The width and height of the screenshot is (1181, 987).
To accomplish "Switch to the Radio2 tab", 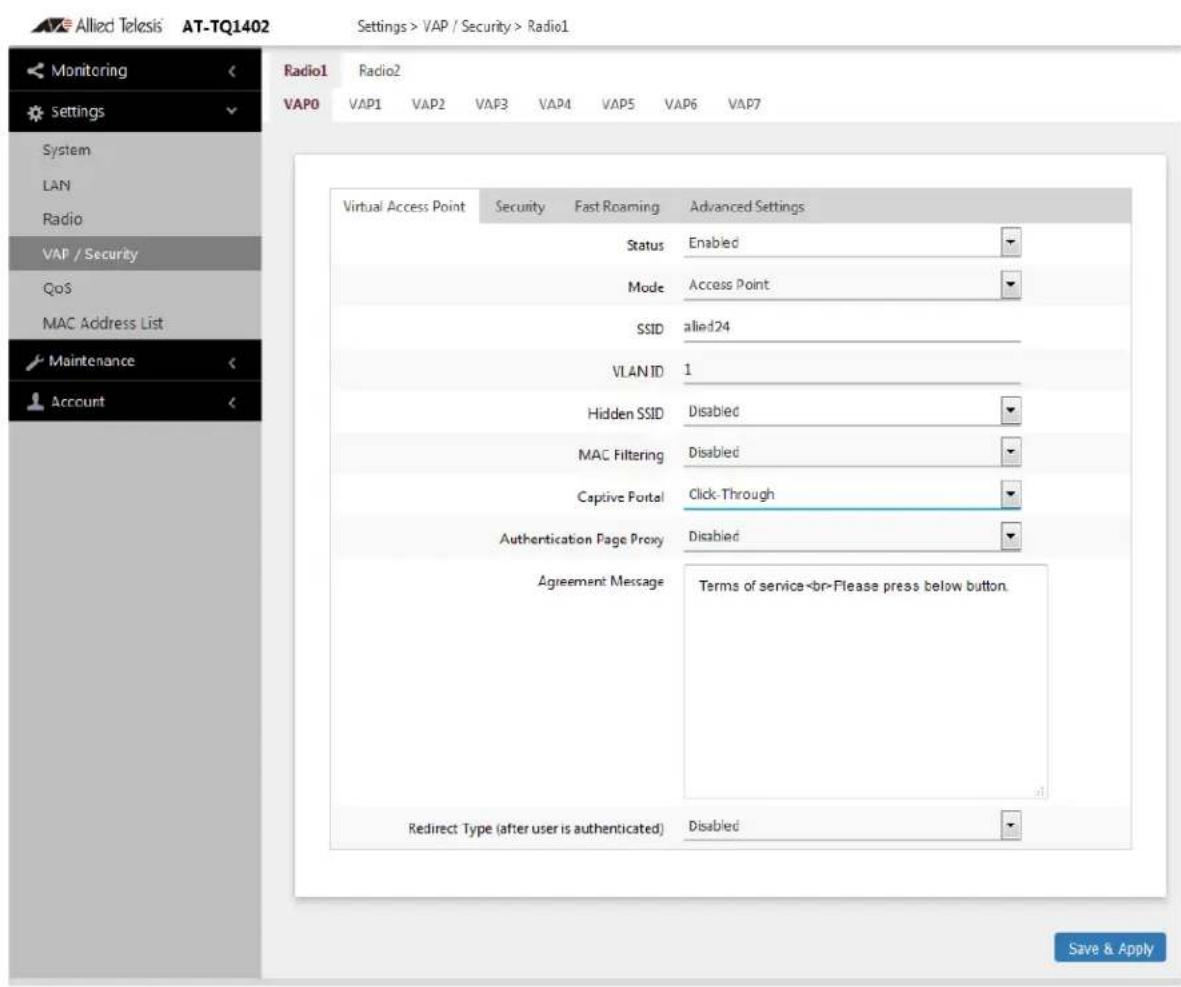I will coord(379,71).
